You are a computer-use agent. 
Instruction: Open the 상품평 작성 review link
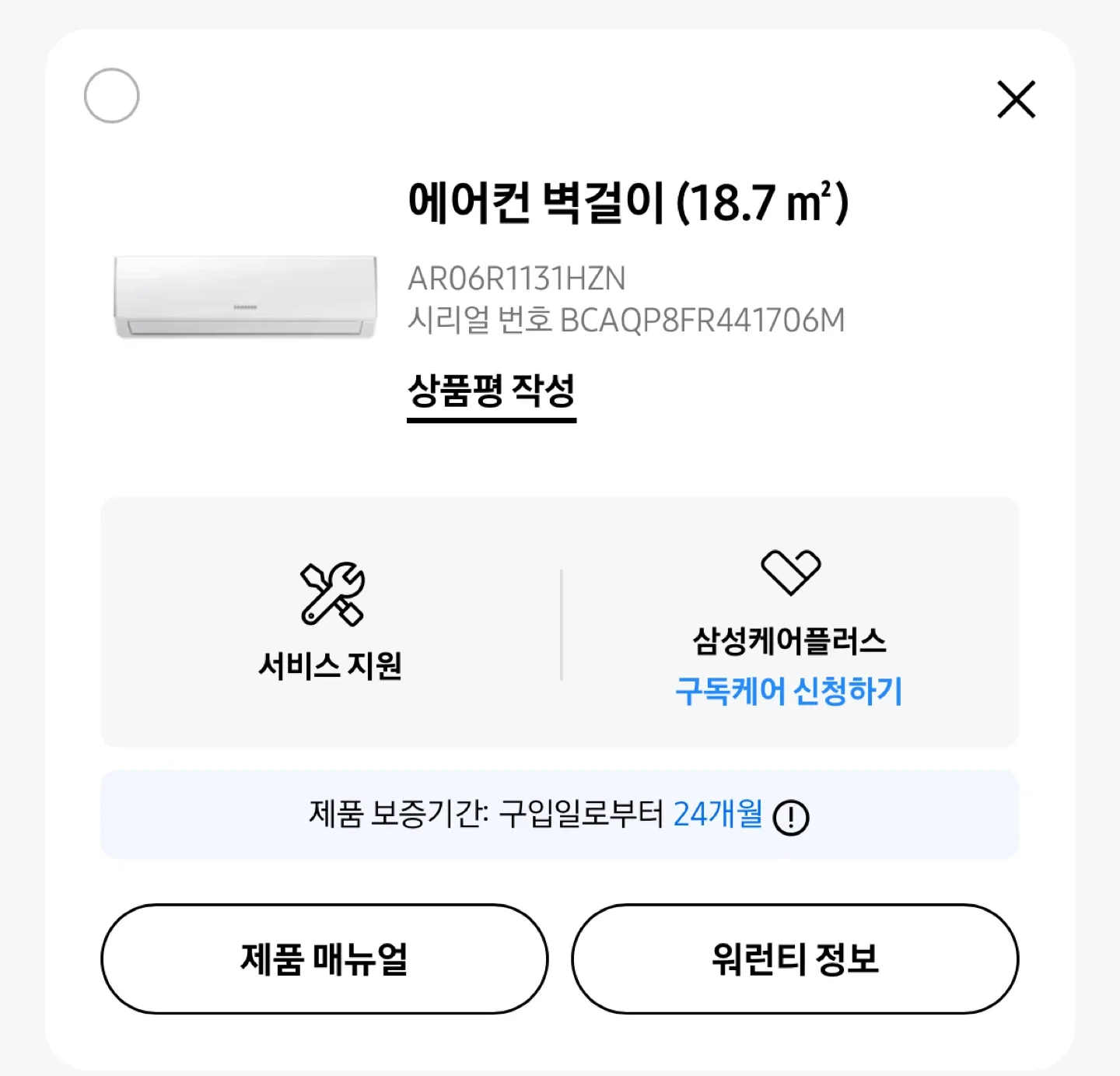coord(491,391)
